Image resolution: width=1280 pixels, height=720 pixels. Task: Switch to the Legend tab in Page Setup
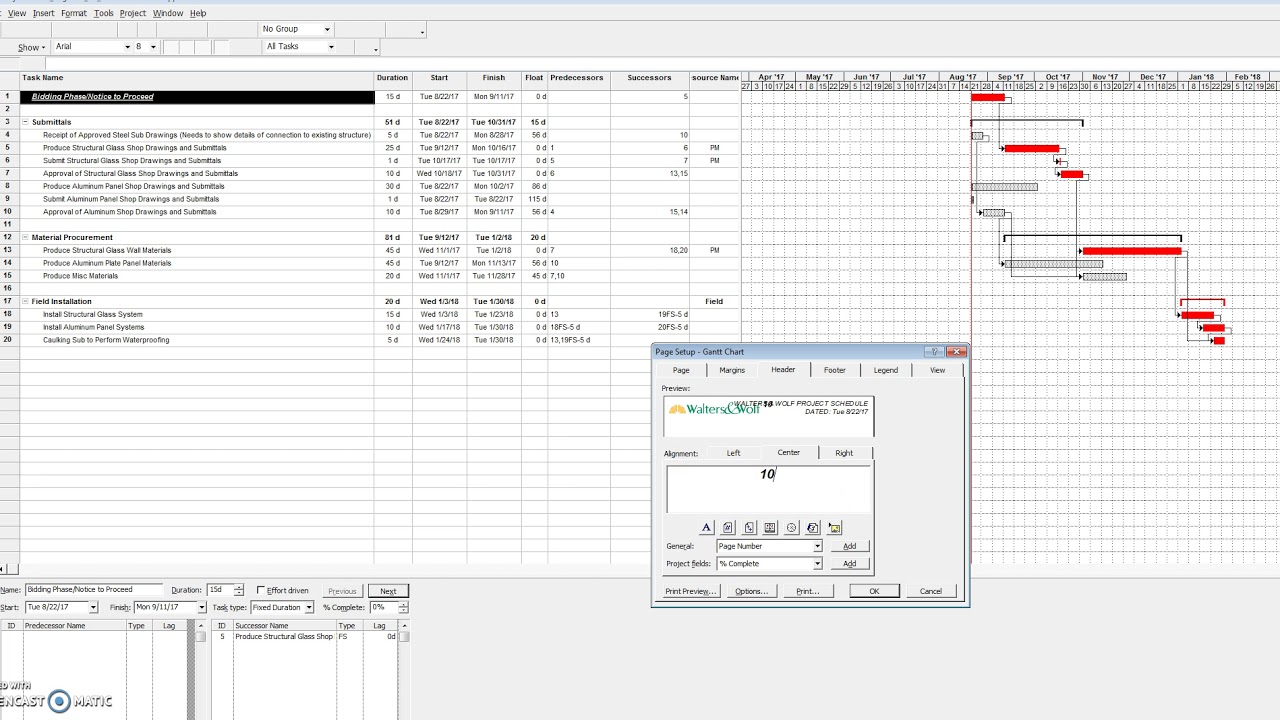(x=886, y=370)
